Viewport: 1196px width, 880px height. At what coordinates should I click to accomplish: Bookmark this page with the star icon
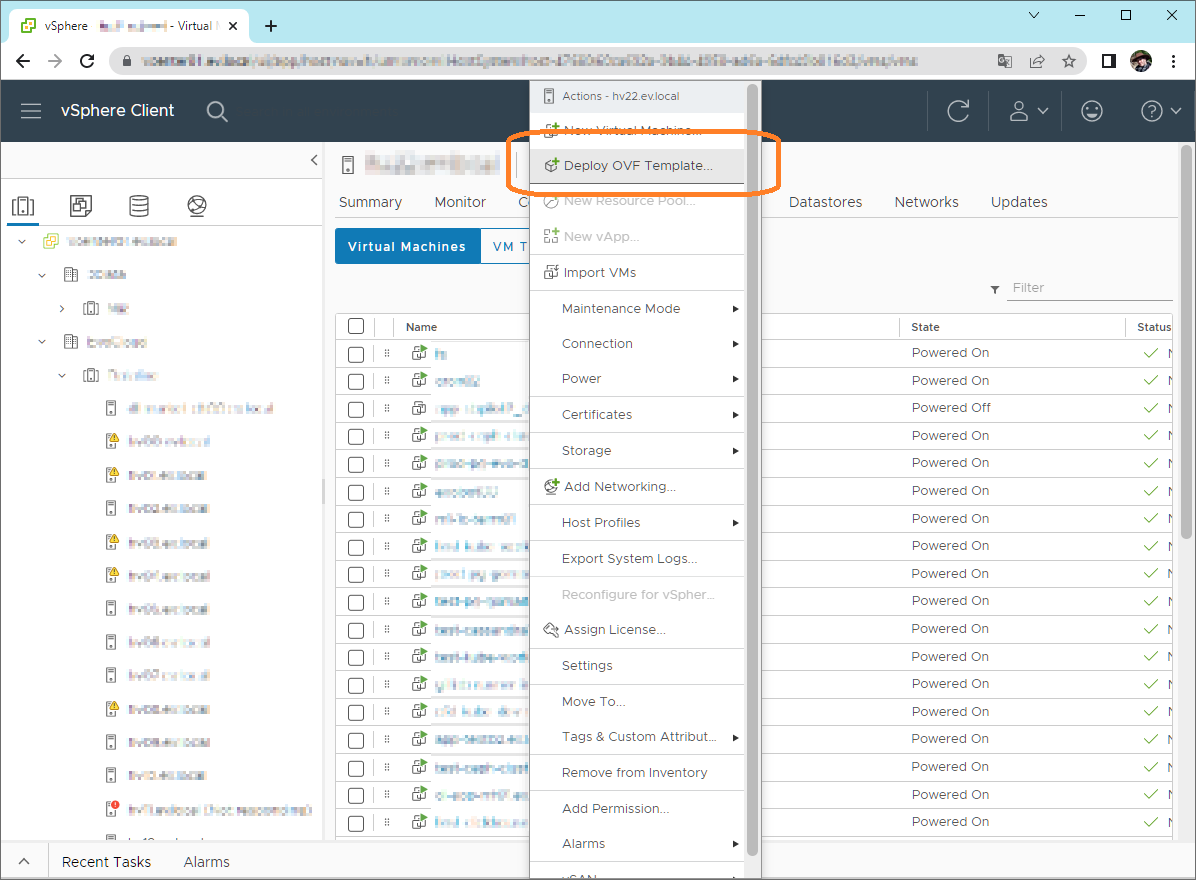[x=1069, y=61]
